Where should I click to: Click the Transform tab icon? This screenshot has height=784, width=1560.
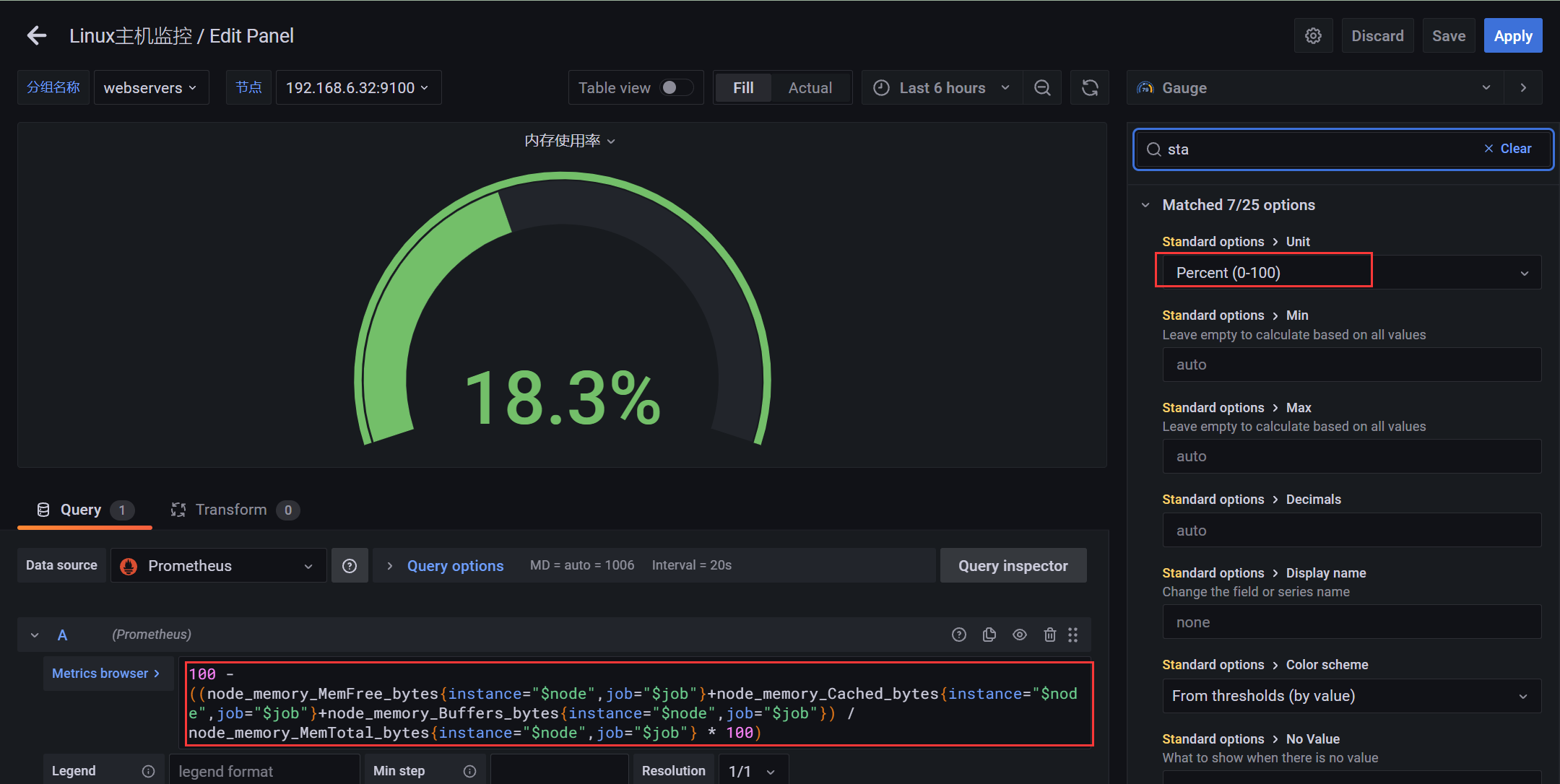click(178, 510)
